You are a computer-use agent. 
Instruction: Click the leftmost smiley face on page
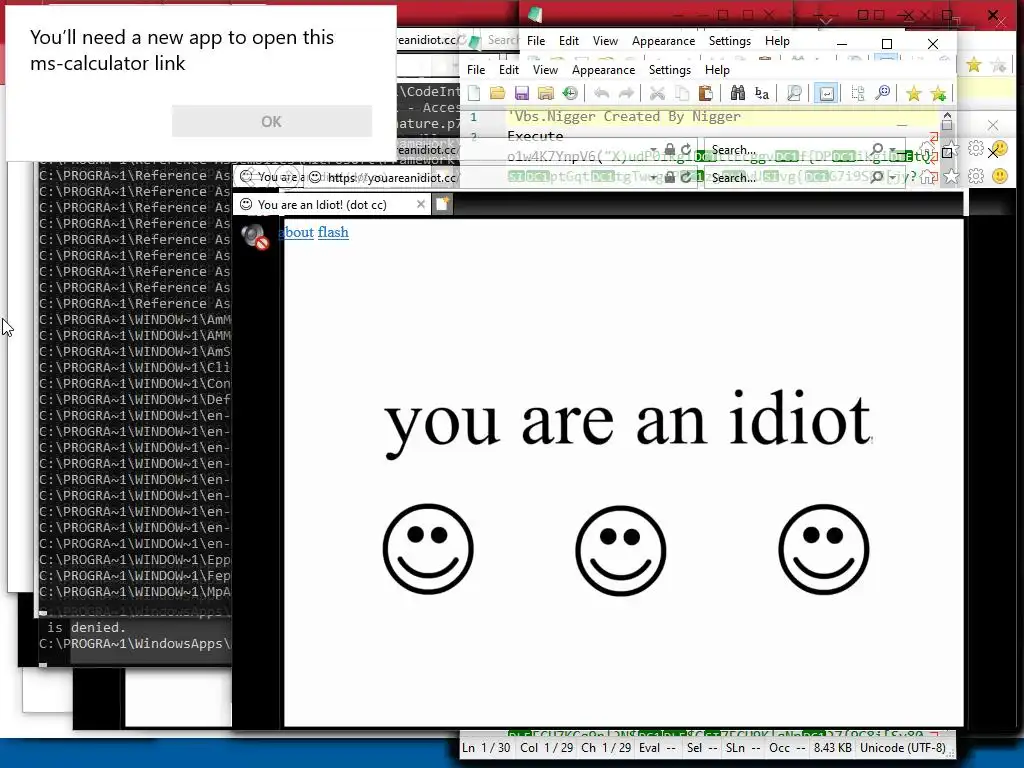click(428, 549)
